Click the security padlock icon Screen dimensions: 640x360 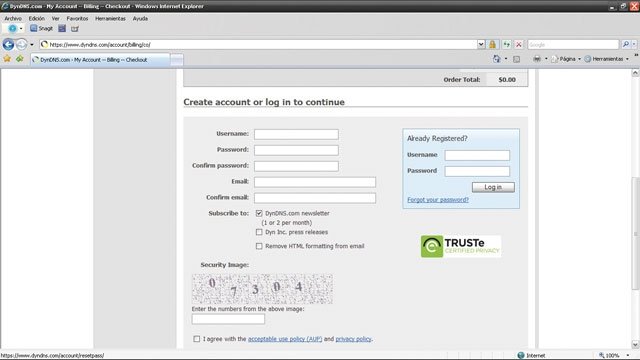coord(493,44)
